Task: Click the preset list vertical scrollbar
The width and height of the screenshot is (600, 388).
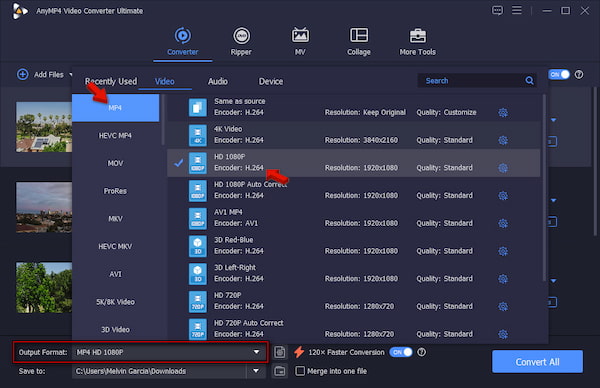Action: [x=544, y=187]
